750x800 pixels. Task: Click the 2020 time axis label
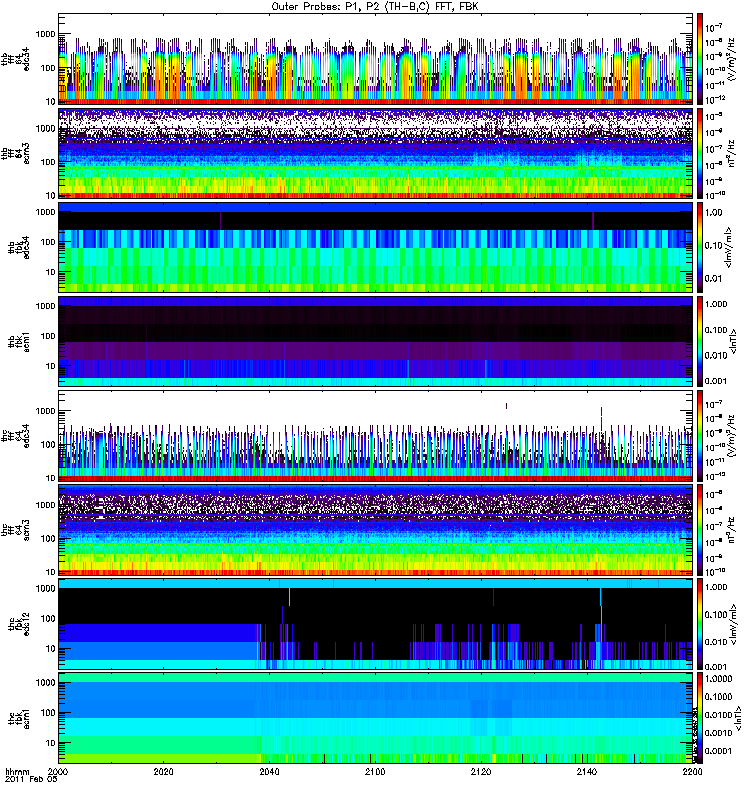(x=165, y=774)
